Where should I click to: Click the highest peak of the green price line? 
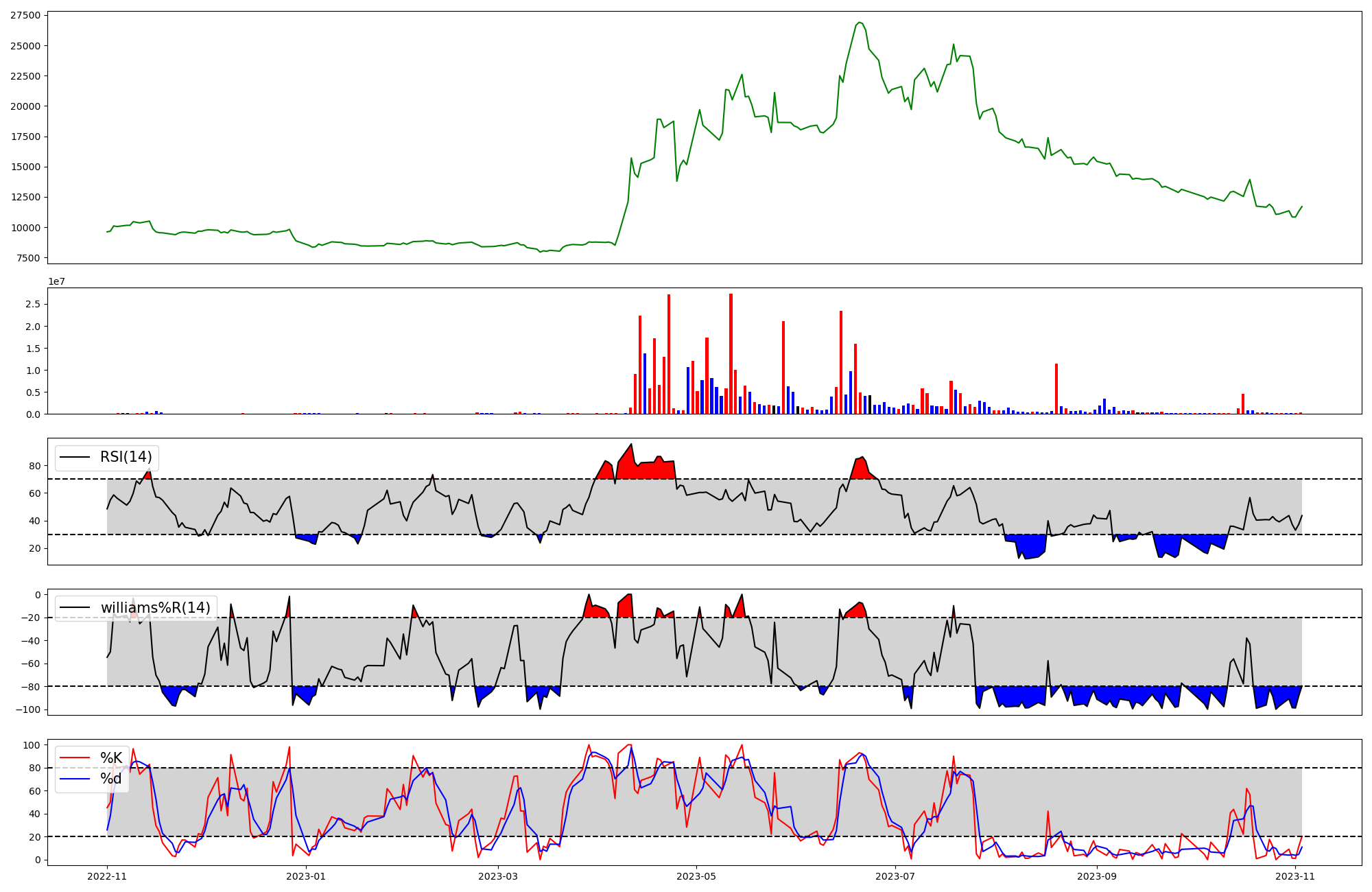[860, 22]
